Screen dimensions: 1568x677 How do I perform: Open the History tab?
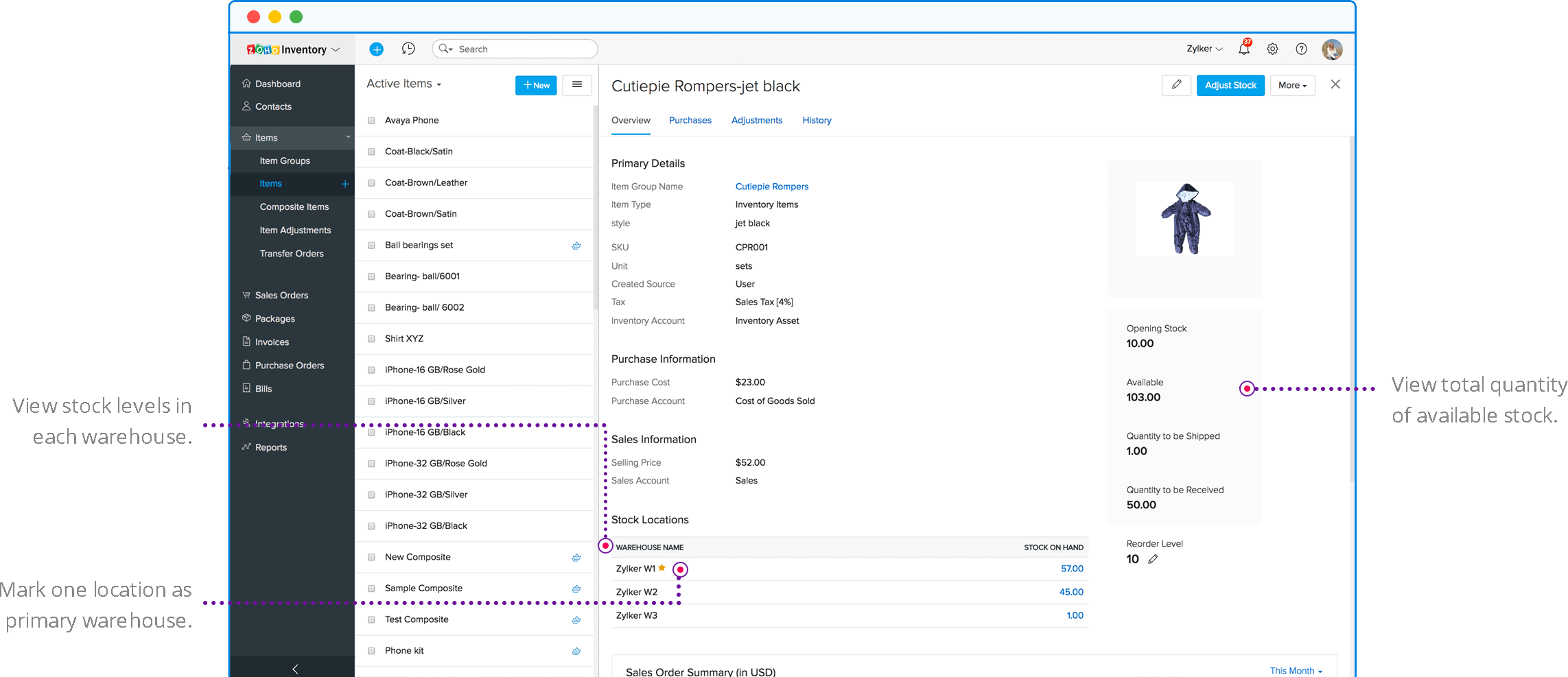tap(817, 120)
